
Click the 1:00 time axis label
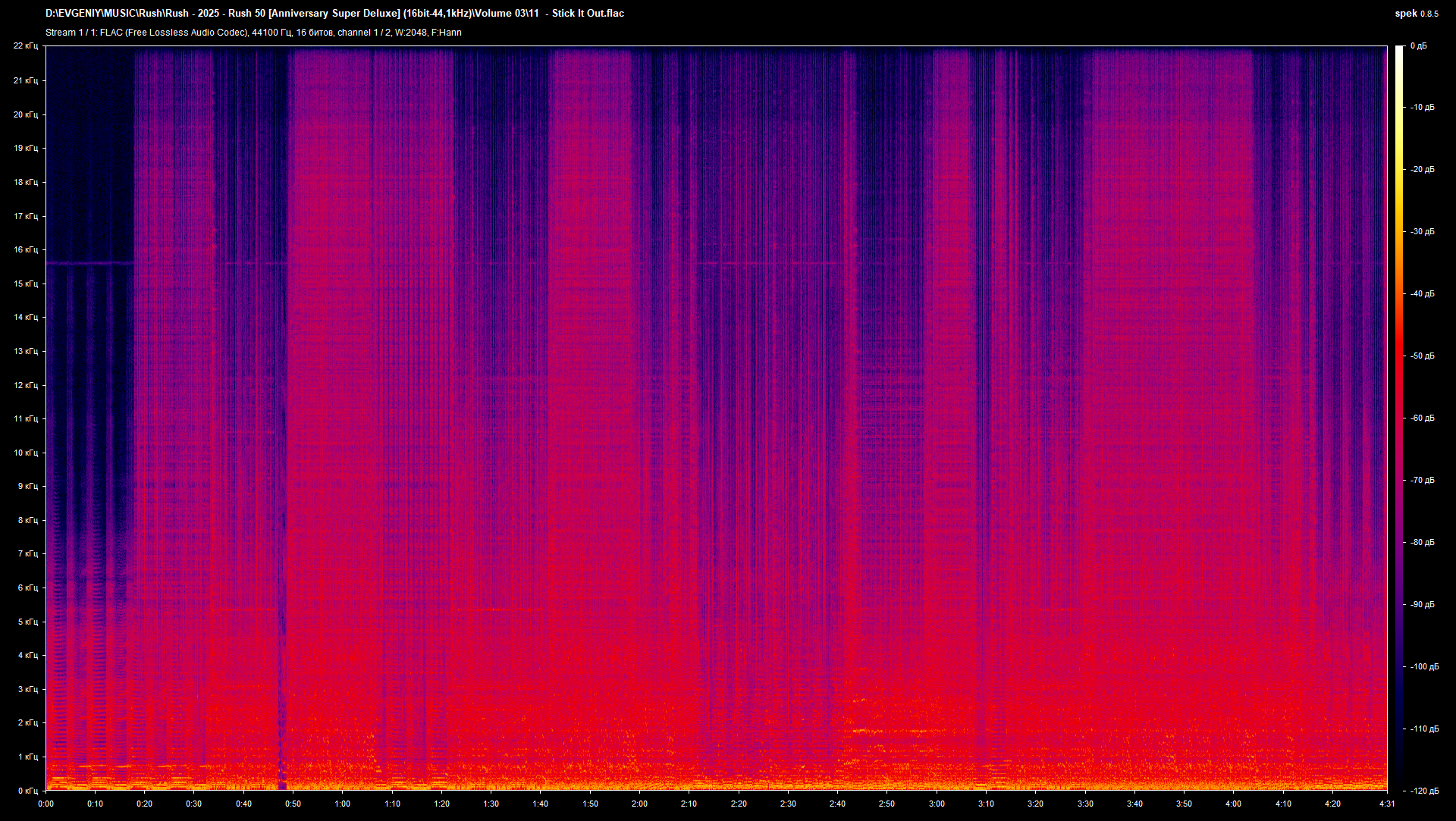343,804
